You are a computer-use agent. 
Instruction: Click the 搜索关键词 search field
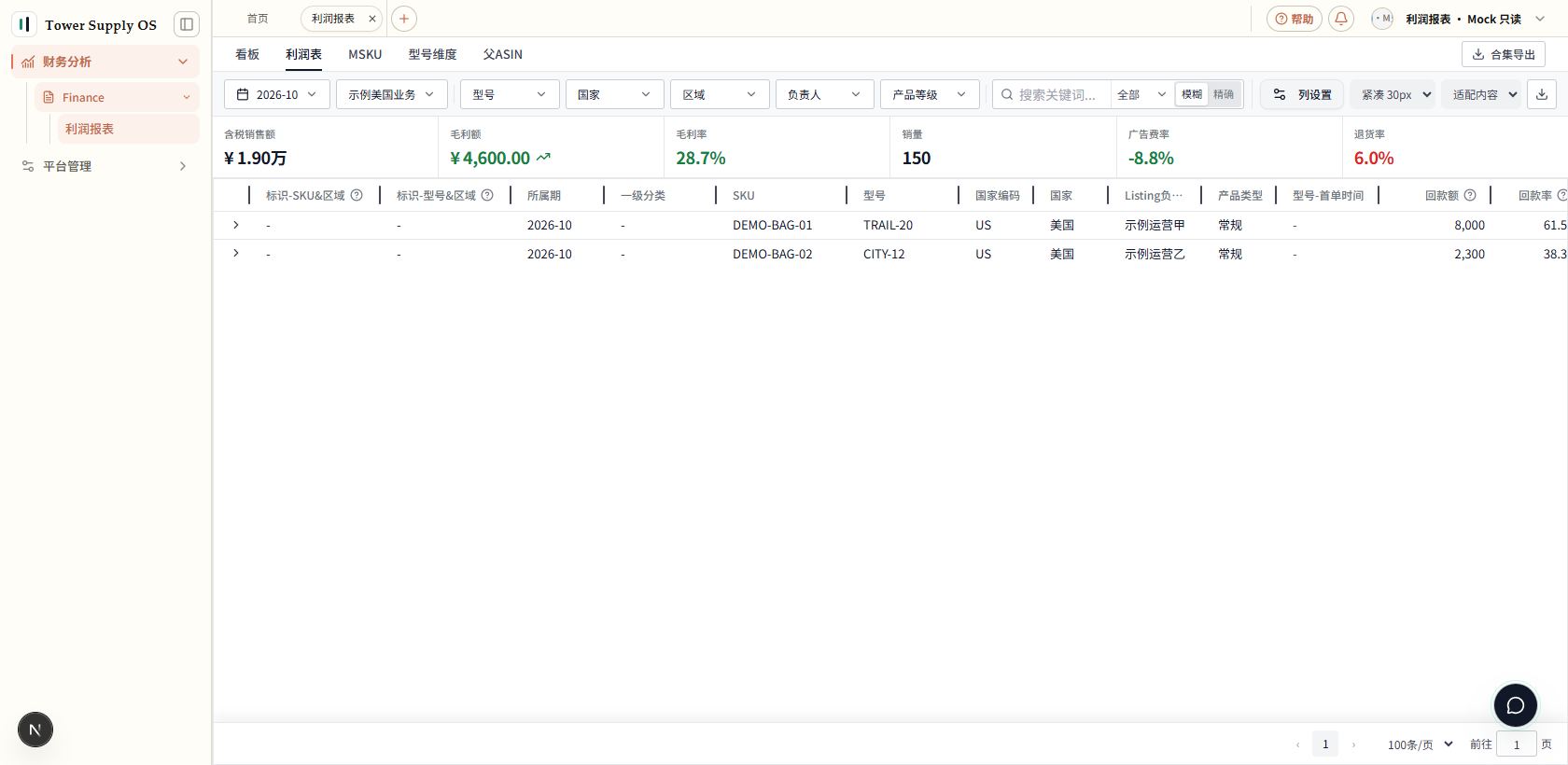[1057, 94]
